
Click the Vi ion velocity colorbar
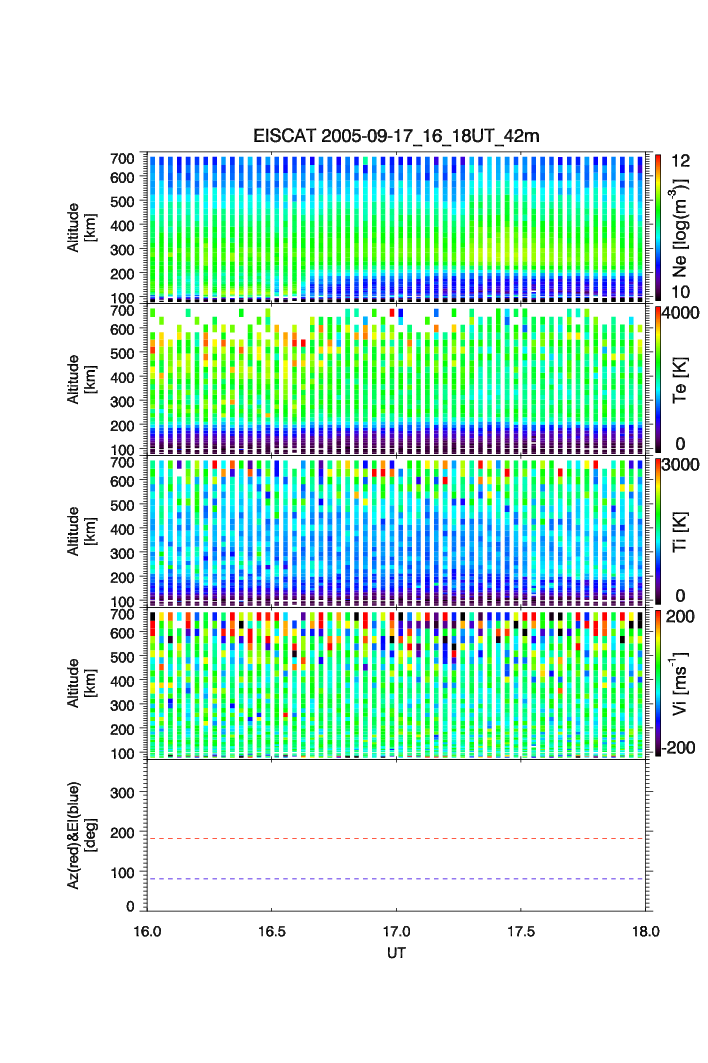pos(658,684)
